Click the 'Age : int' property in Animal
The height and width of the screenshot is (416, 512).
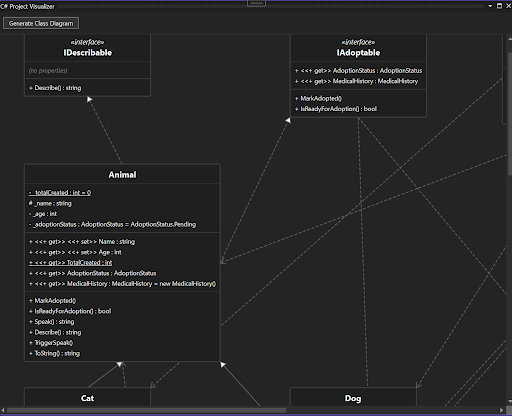pyautogui.click(x=75, y=252)
